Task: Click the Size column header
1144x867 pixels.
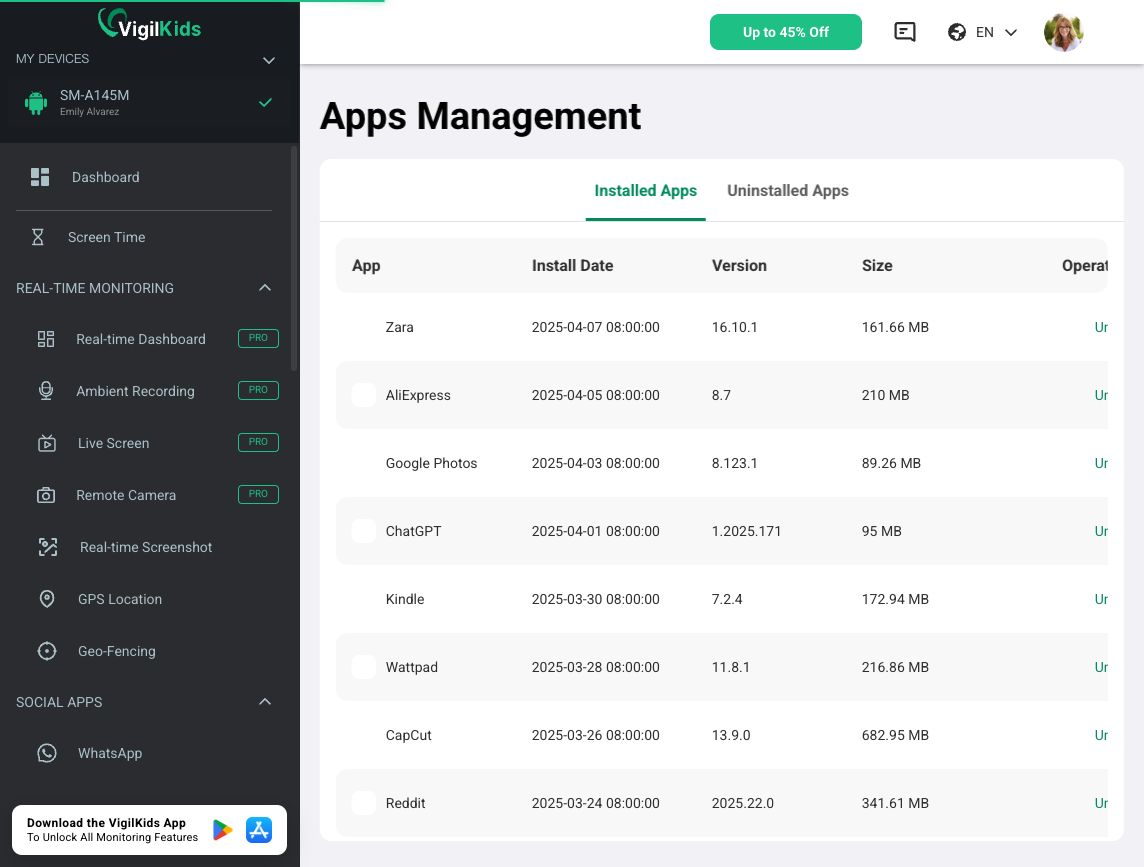Action: click(x=877, y=266)
